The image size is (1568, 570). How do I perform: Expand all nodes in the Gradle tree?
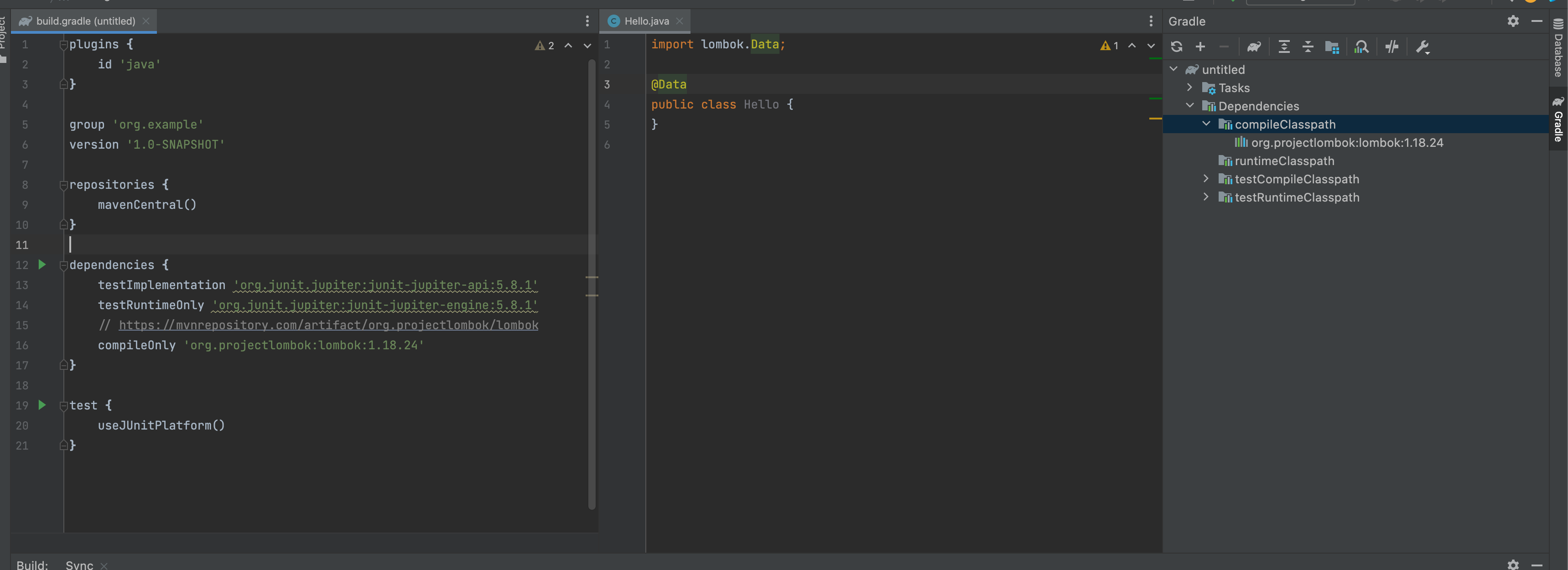(1284, 47)
